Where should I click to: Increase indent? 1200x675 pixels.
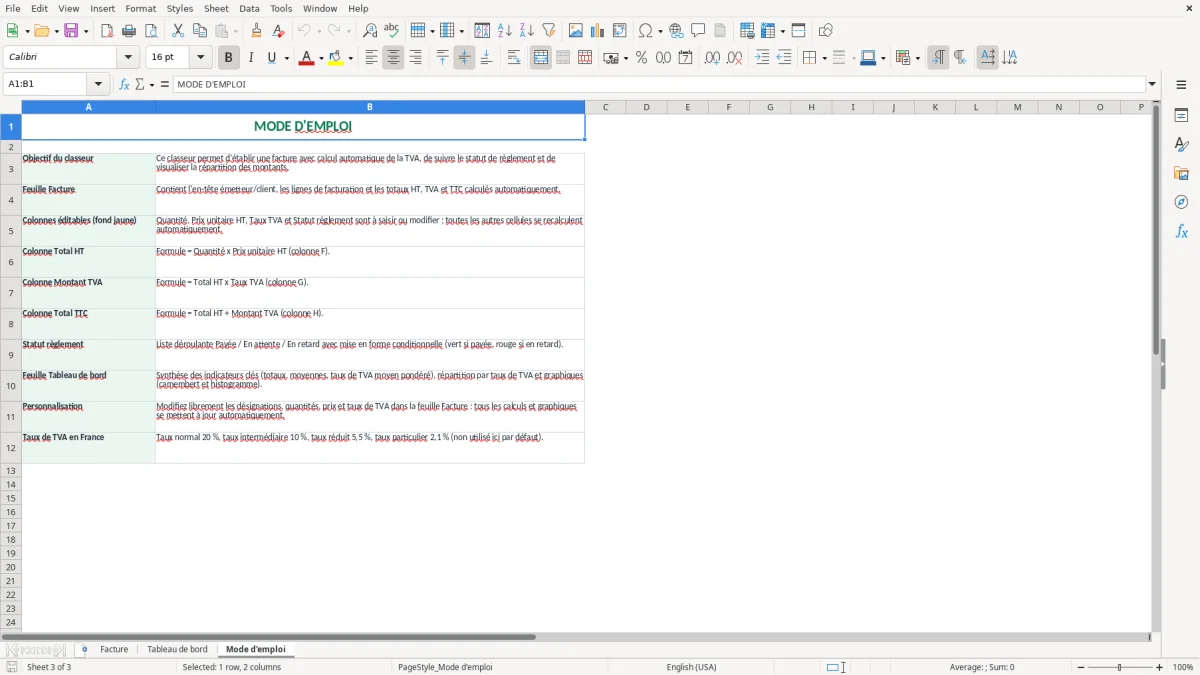click(x=762, y=58)
